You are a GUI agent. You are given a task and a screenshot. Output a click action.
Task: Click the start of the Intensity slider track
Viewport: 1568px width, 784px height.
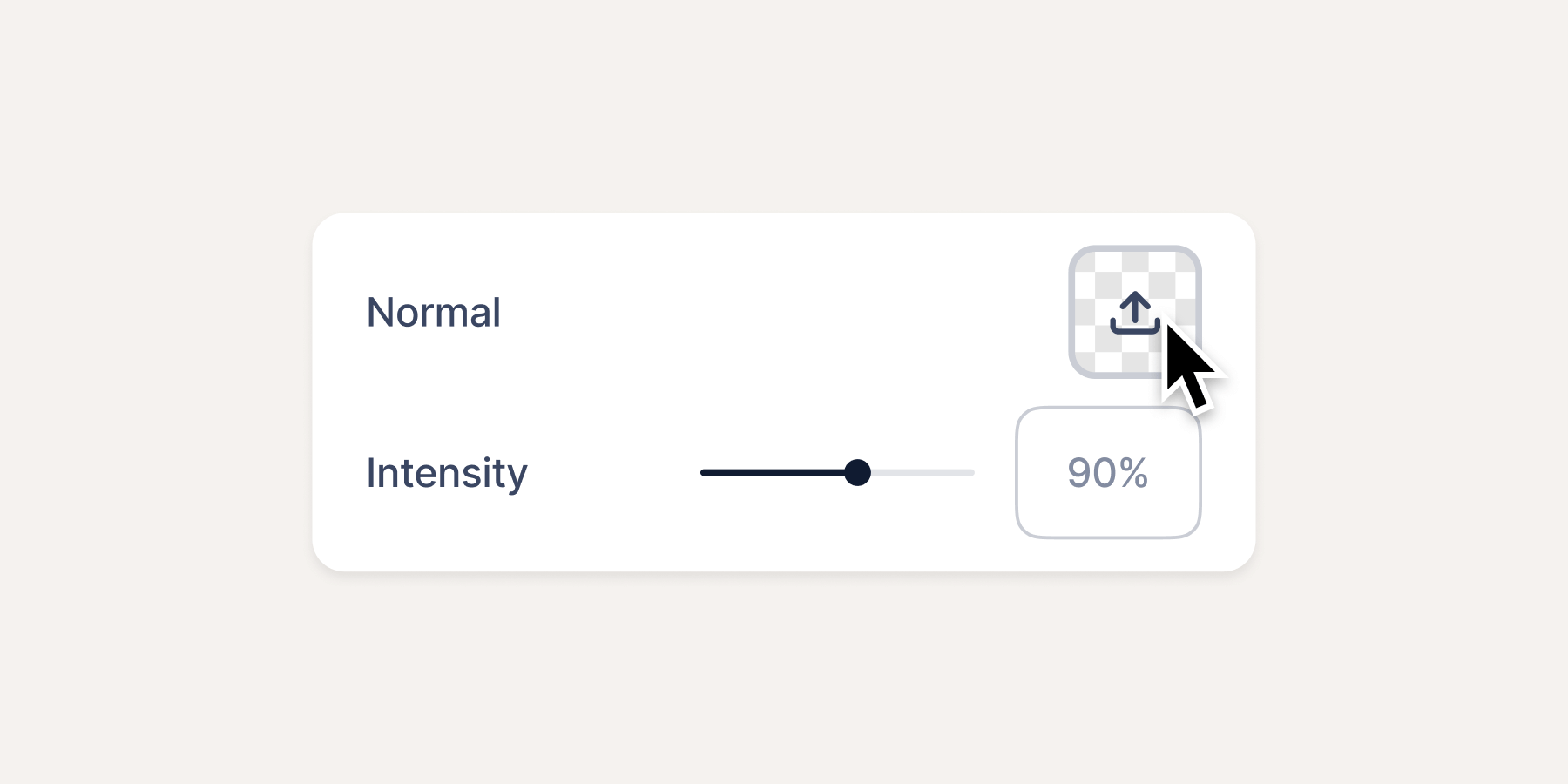(x=704, y=472)
